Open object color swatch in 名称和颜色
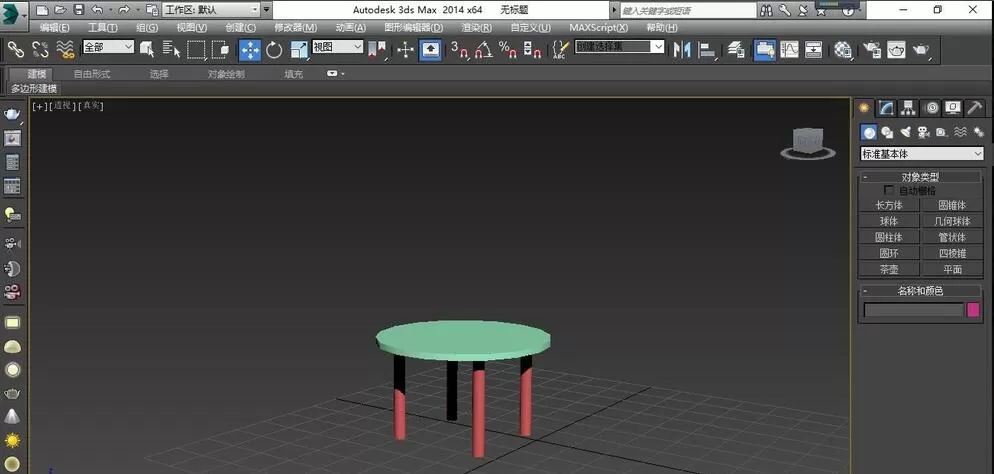Screen dimensions: 994x474 click(x=973, y=309)
